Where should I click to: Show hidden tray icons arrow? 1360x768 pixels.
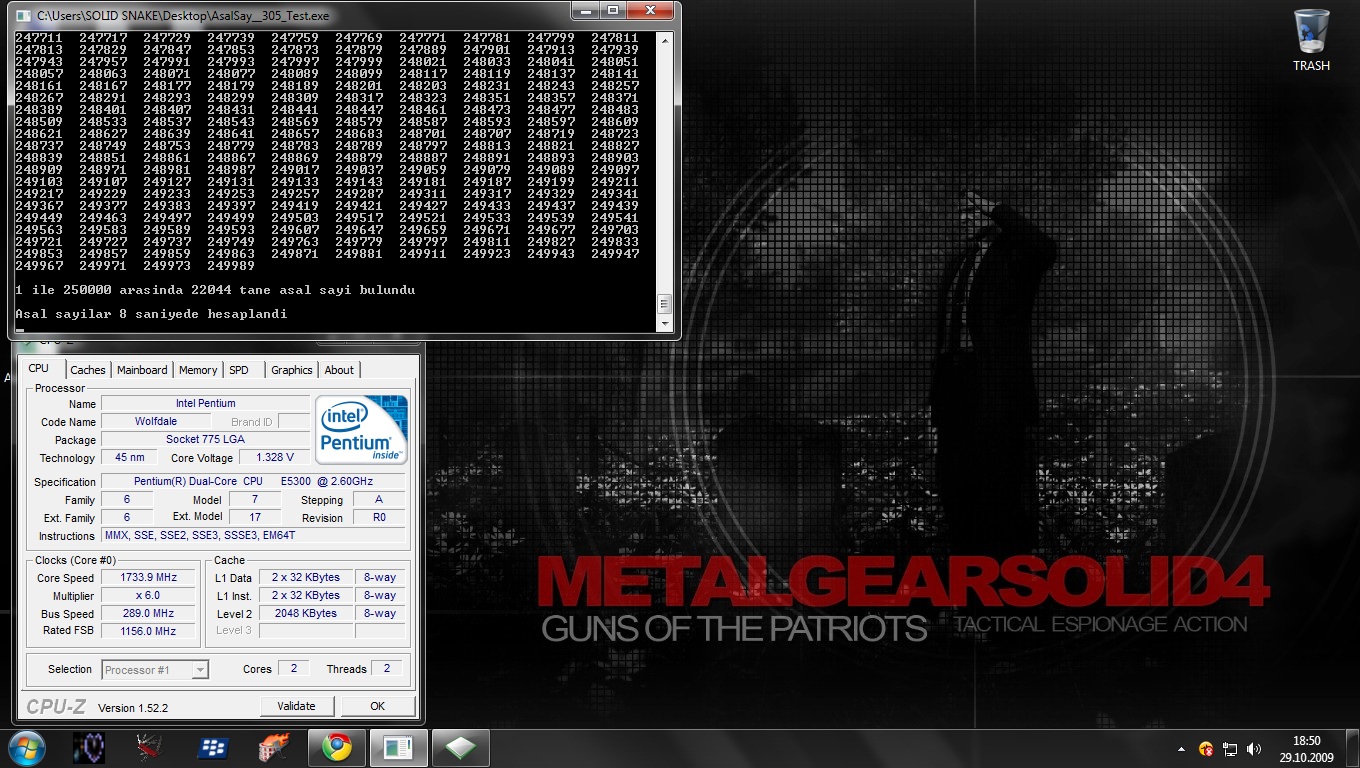tap(1183, 748)
